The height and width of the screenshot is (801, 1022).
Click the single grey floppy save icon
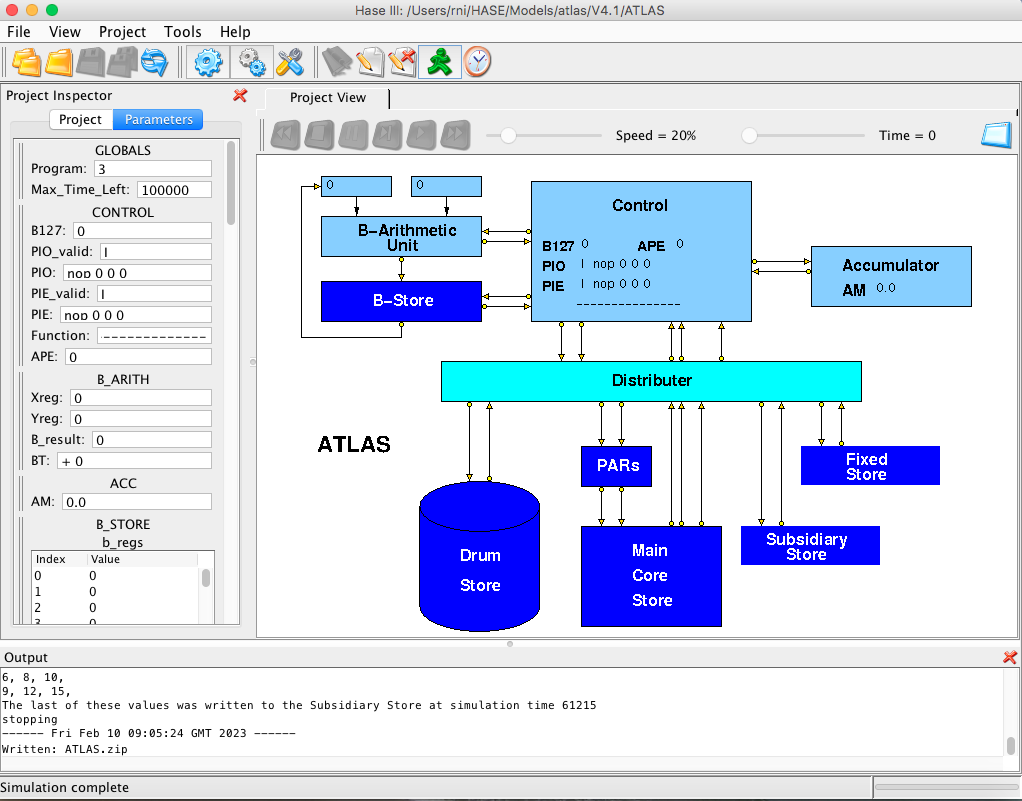coord(91,63)
